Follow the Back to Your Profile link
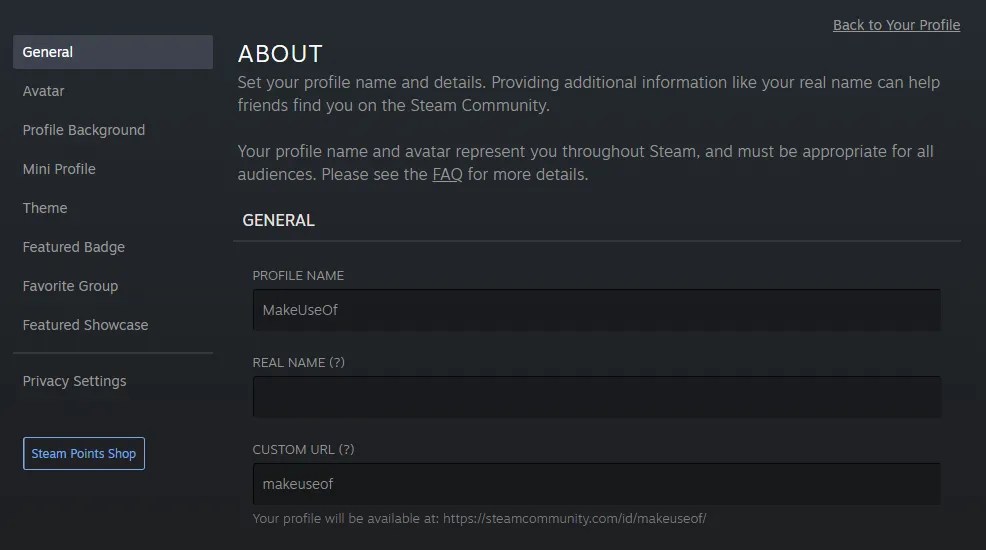The width and height of the screenshot is (986, 550). [x=896, y=25]
